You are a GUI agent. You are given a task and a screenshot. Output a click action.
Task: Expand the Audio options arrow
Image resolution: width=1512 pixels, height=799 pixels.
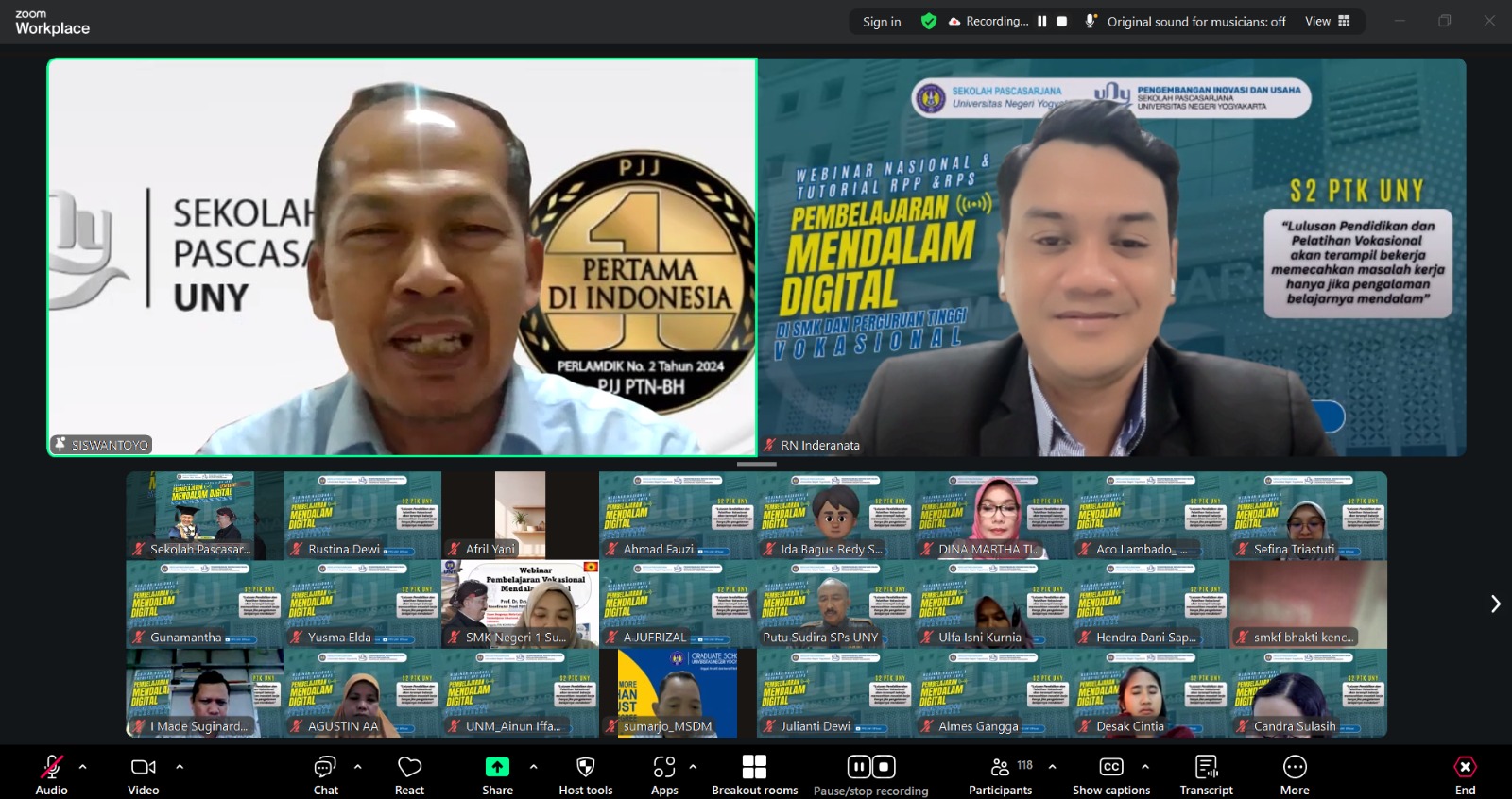coord(83,767)
